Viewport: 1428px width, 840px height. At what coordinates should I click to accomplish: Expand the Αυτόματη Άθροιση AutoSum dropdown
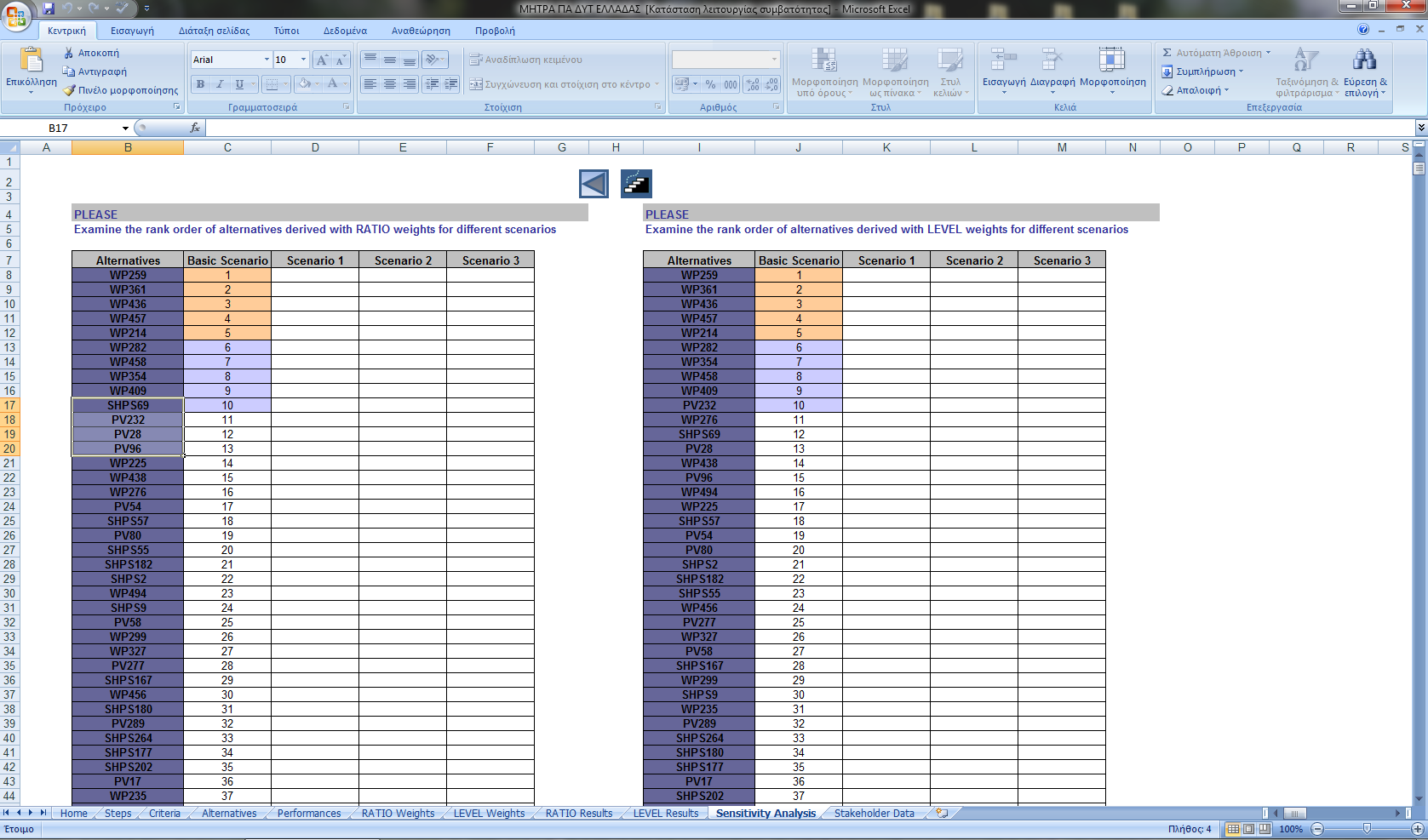[1268, 53]
